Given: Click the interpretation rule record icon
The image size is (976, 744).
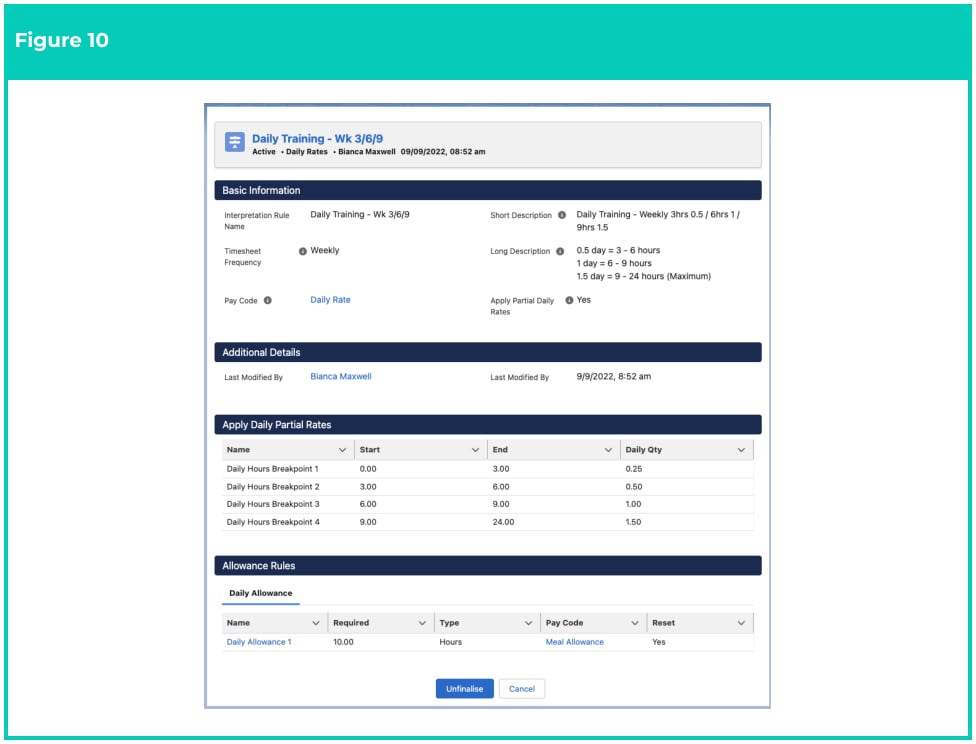Looking at the screenshot, I should [235, 142].
